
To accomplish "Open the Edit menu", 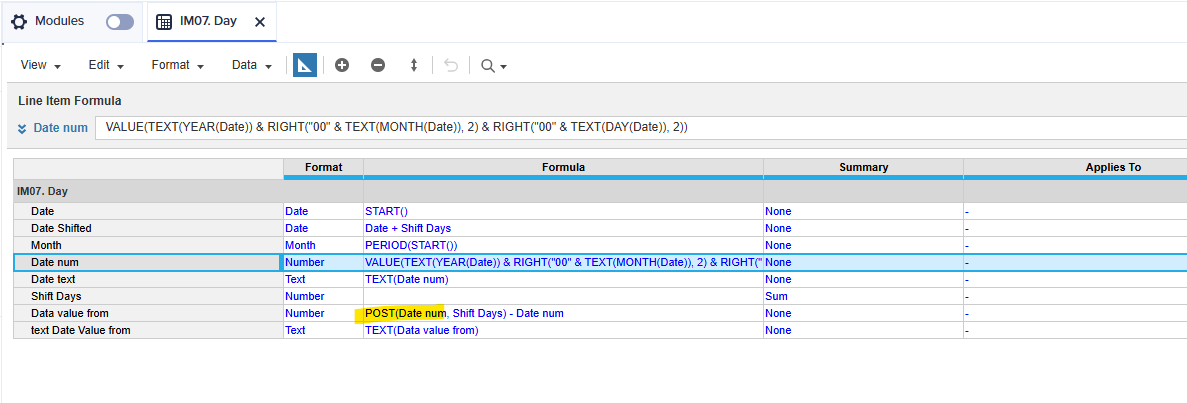I will click(x=106, y=65).
